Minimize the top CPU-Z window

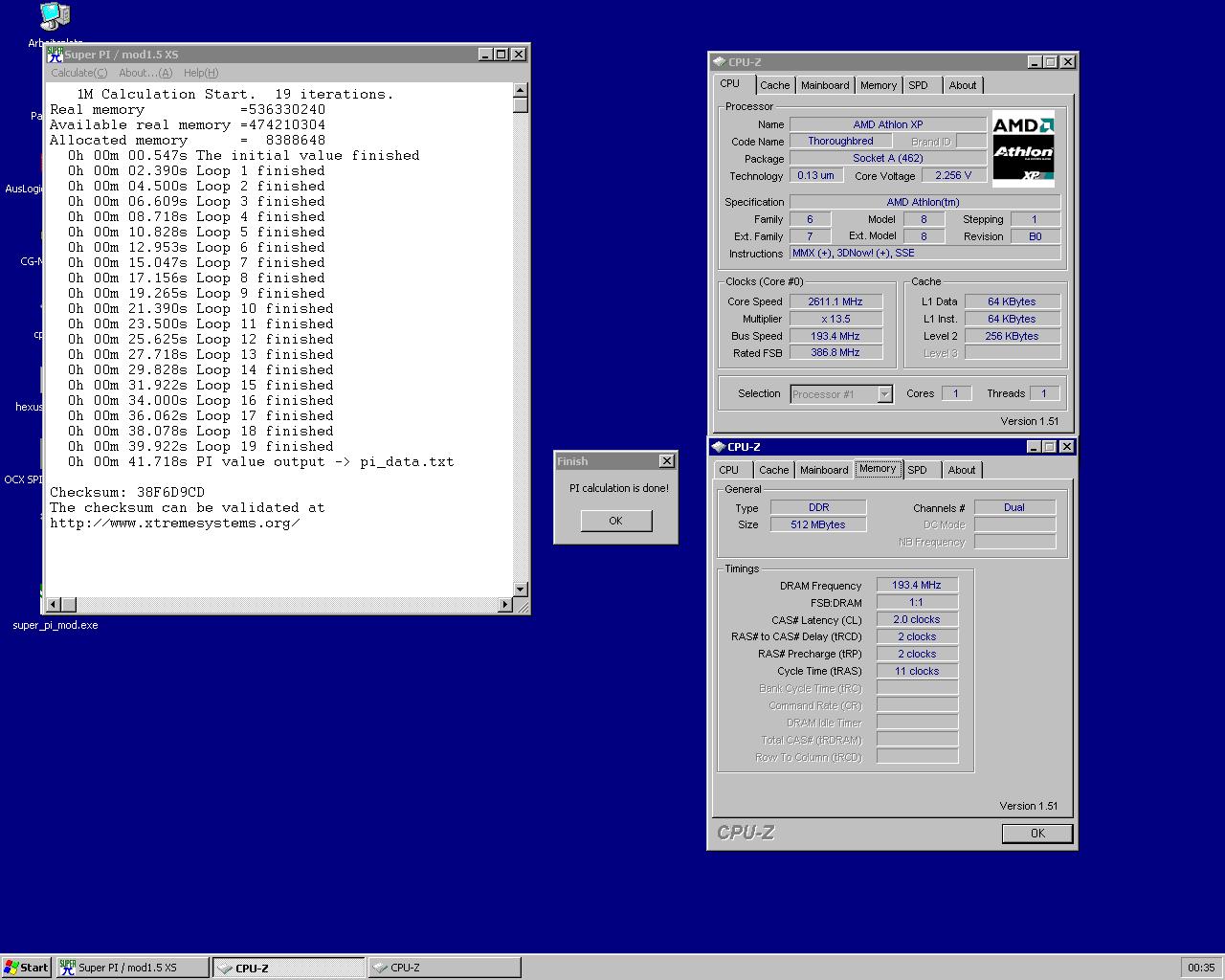pos(1035,62)
